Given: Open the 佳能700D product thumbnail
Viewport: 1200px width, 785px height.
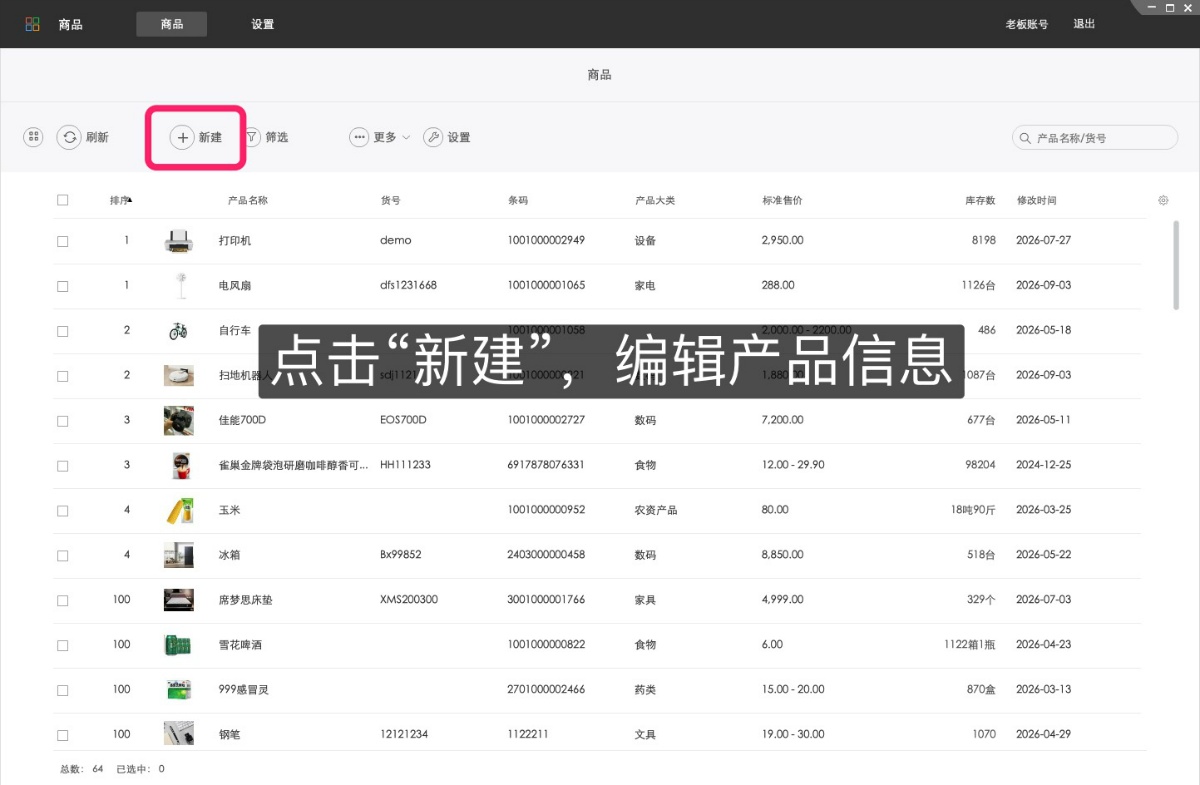Looking at the screenshot, I should 179,420.
